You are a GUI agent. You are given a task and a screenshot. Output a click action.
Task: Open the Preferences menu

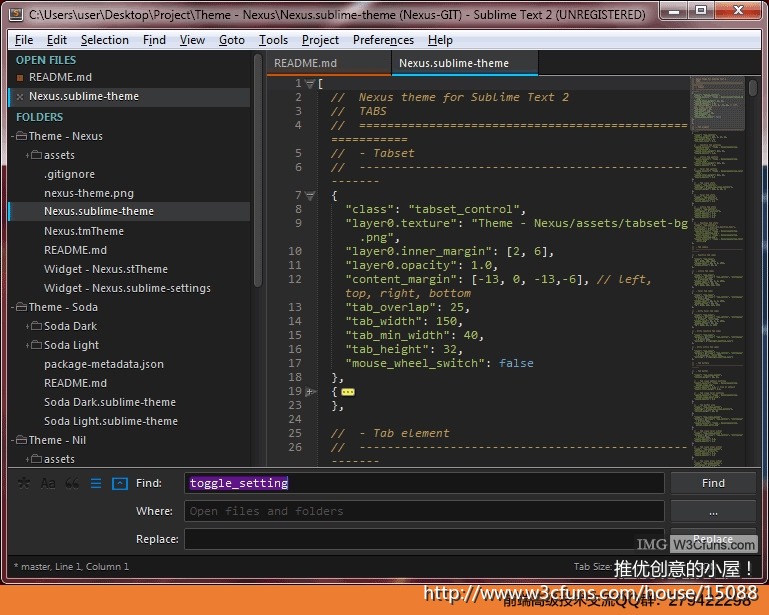coord(383,40)
